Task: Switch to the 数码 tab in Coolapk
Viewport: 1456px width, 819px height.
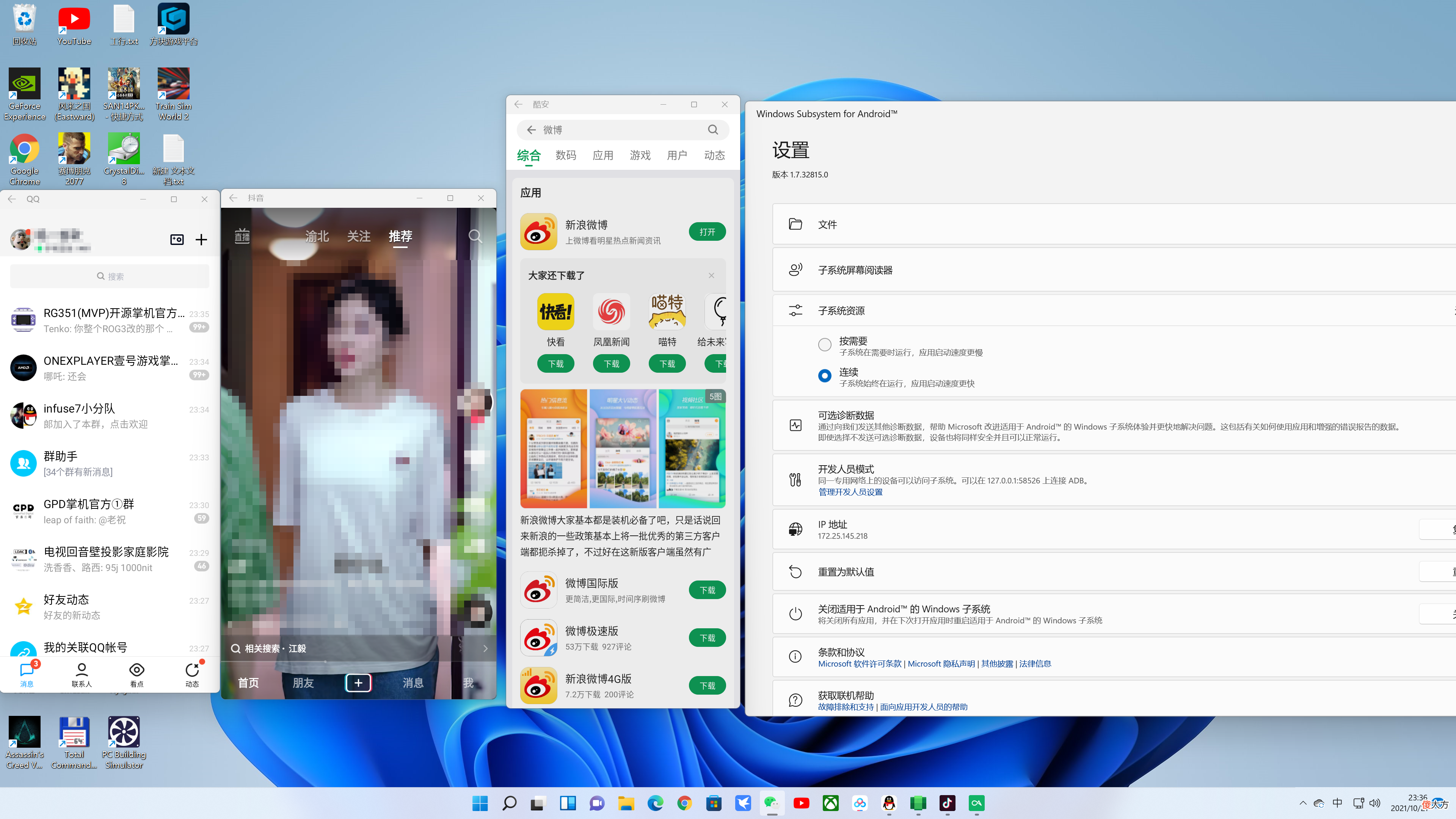Action: [x=566, y=155]
